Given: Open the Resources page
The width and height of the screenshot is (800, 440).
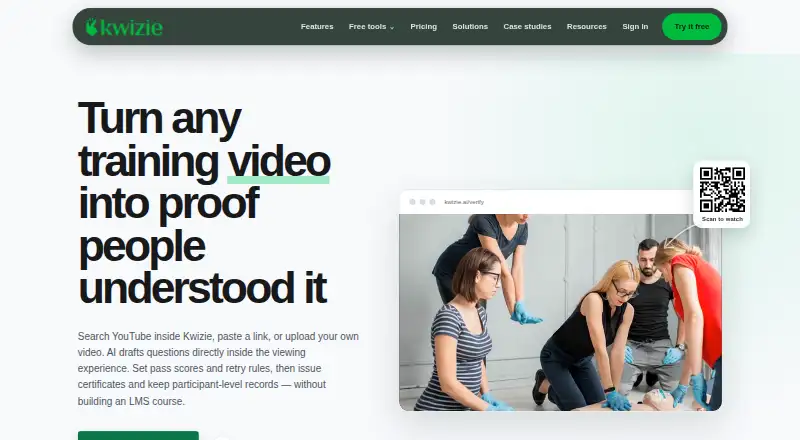Looking at the screenshot, I should (586, 27).
